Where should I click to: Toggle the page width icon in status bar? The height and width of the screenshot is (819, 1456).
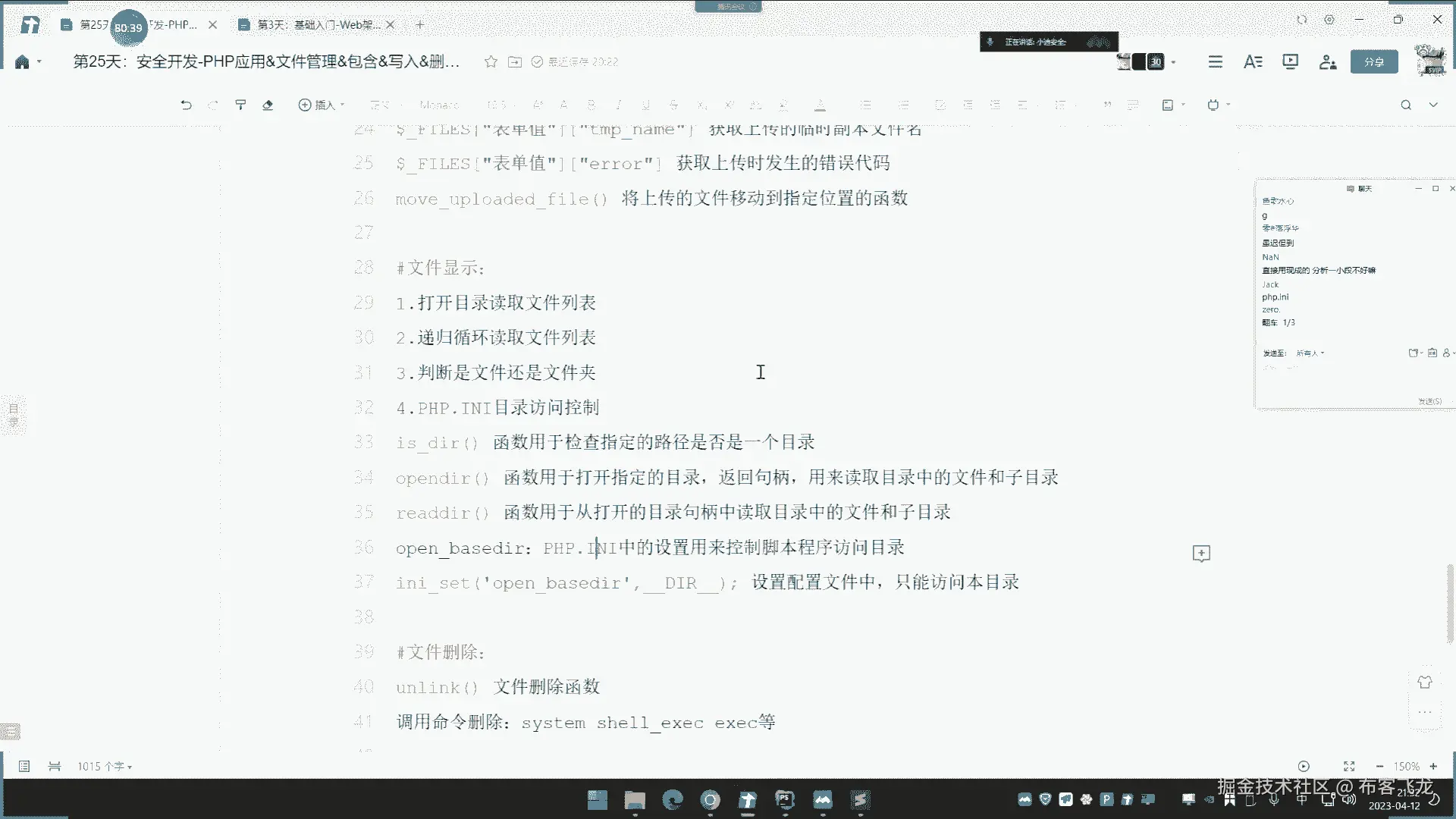click(x=55, y=767)
